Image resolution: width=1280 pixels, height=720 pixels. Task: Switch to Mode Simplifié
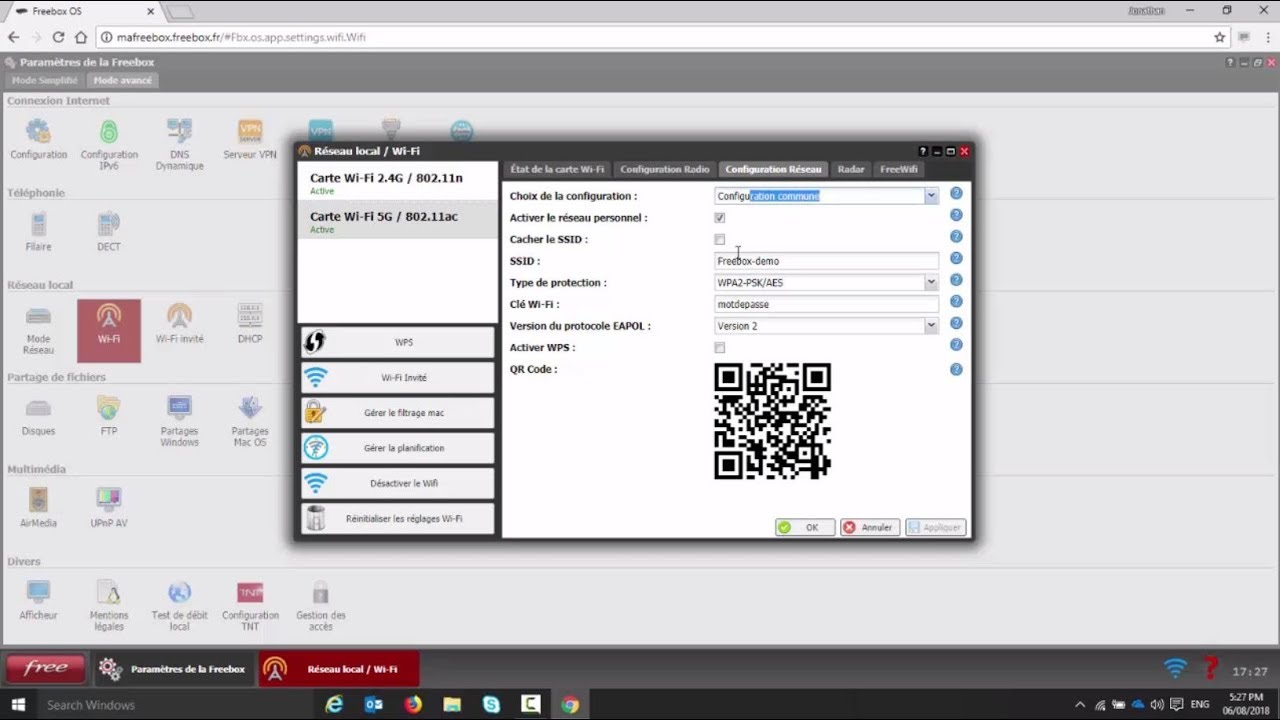click(44, 80)
